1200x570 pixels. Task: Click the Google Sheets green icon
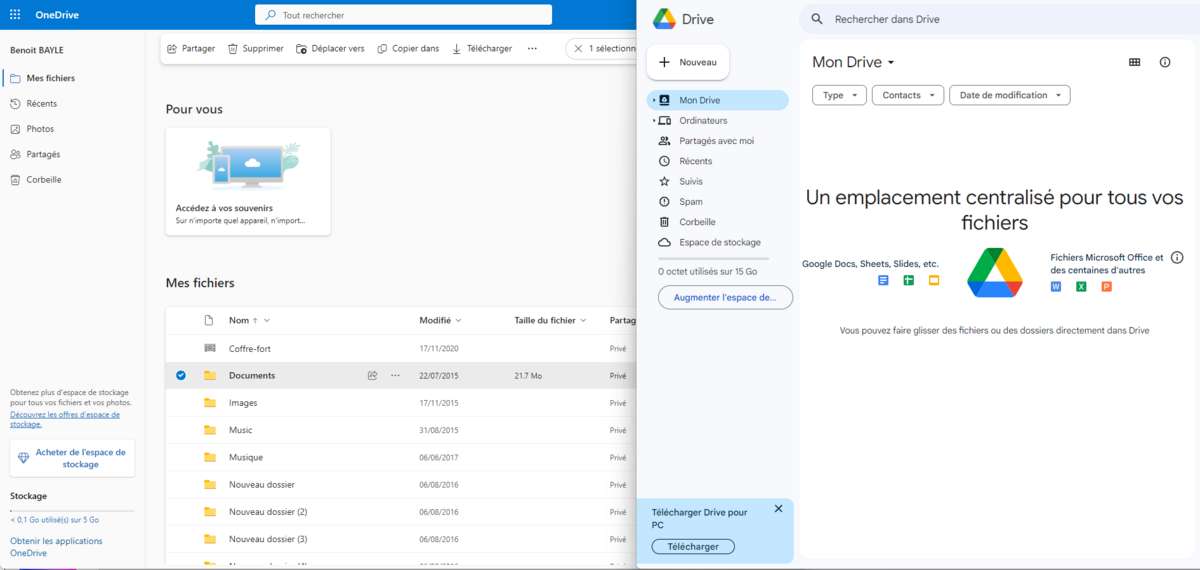[x=909, y=281]
